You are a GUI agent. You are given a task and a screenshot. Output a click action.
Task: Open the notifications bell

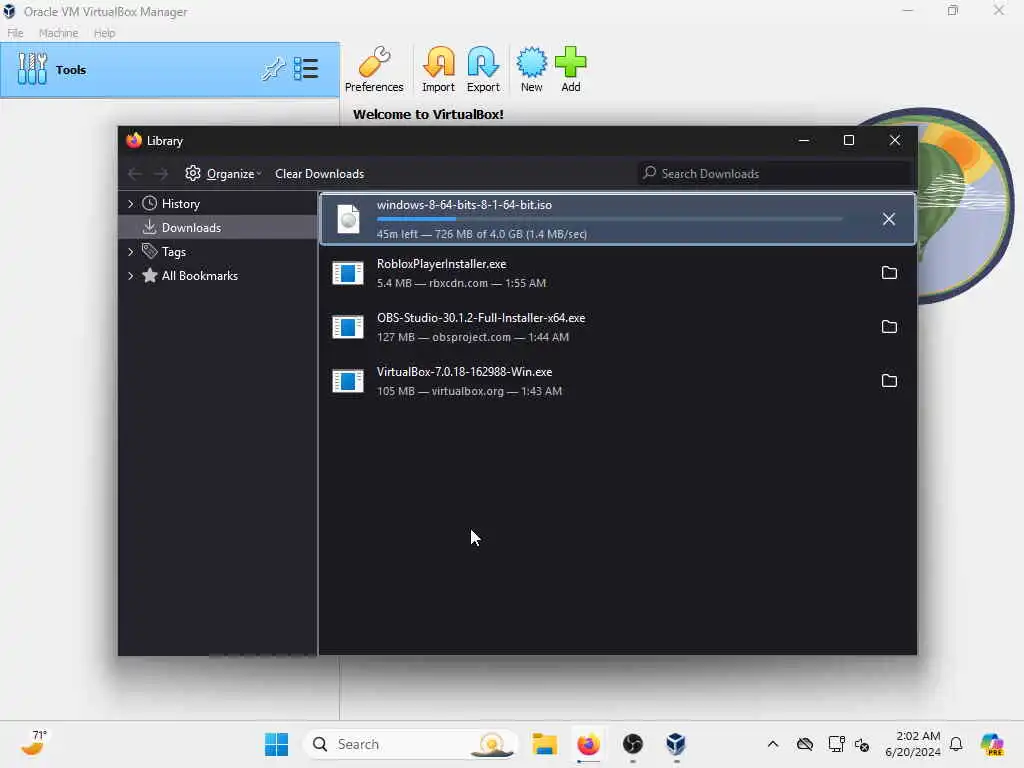[x=956, y=744]
